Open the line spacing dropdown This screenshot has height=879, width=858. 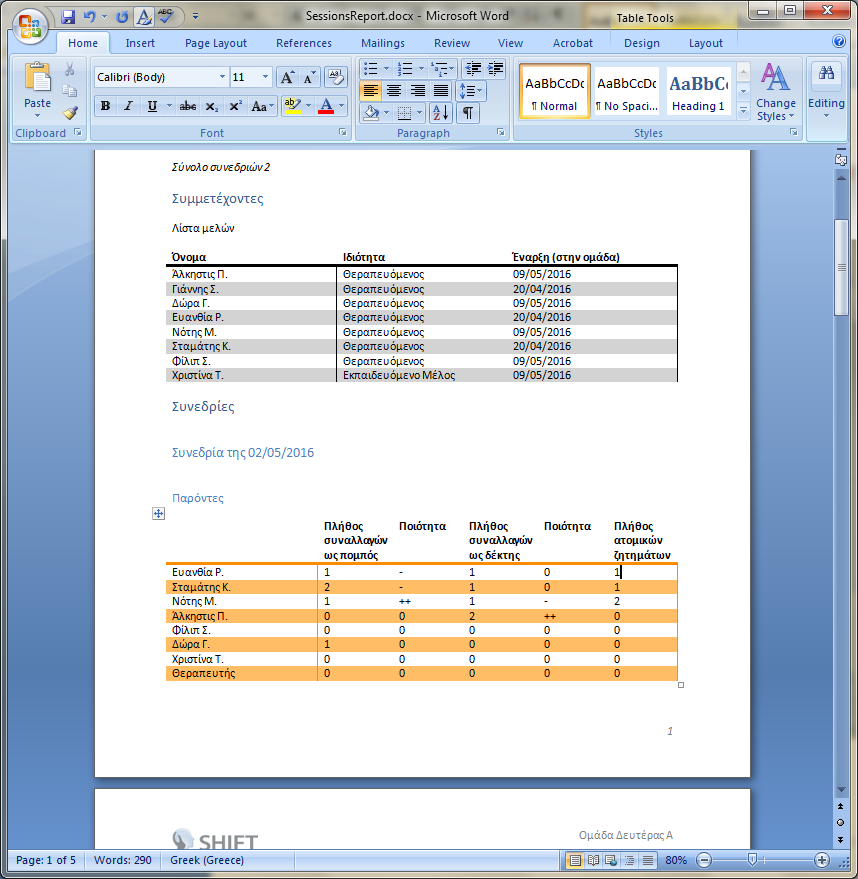(x=470, y=91)
